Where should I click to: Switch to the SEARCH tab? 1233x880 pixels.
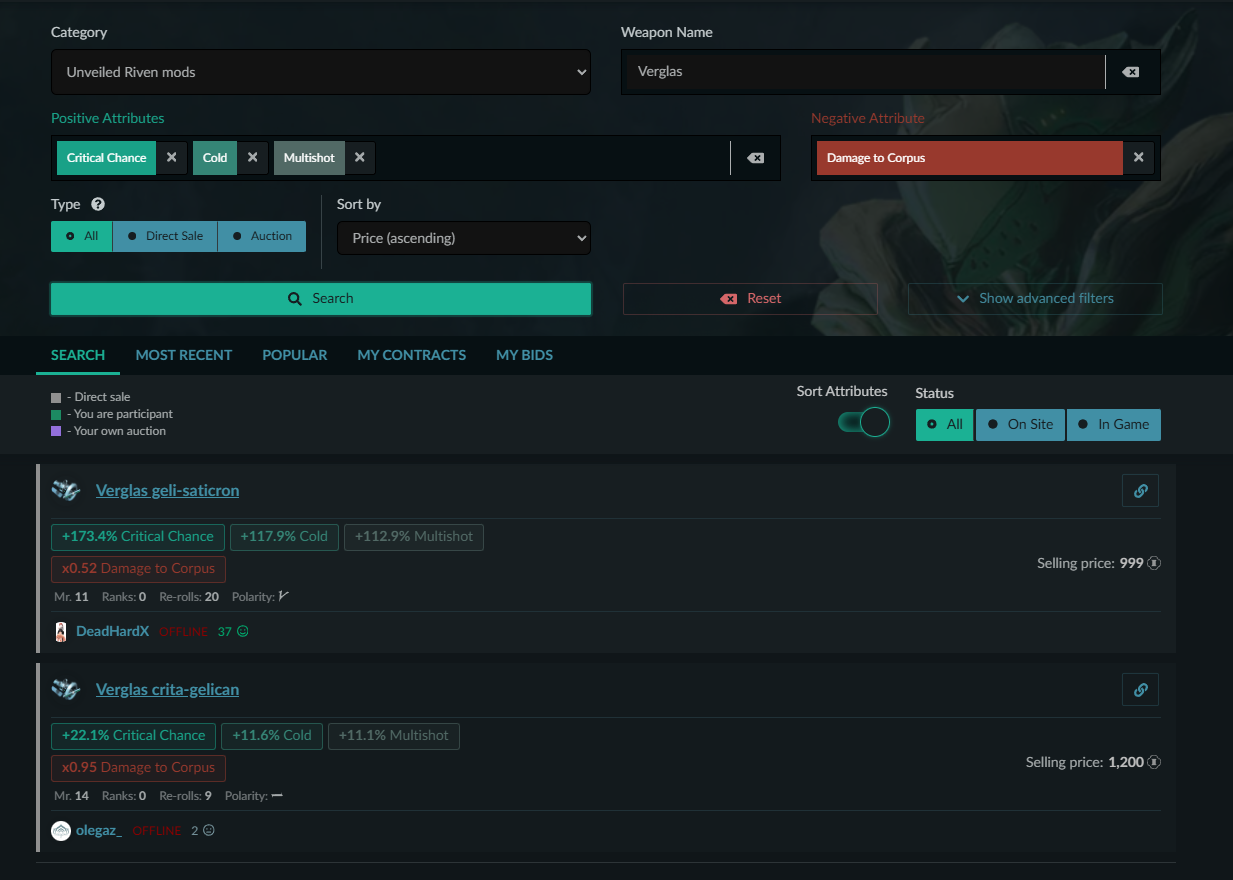tap(78, 355)
